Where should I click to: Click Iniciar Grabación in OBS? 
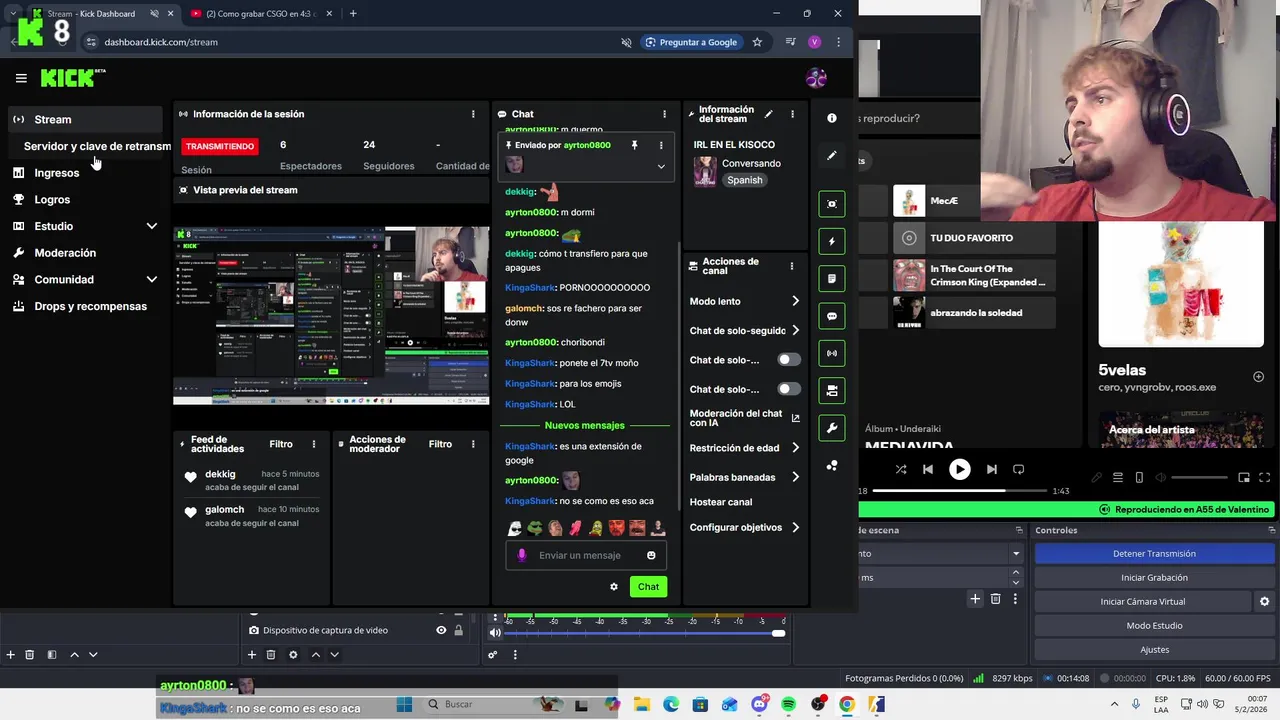point(1154,577)
